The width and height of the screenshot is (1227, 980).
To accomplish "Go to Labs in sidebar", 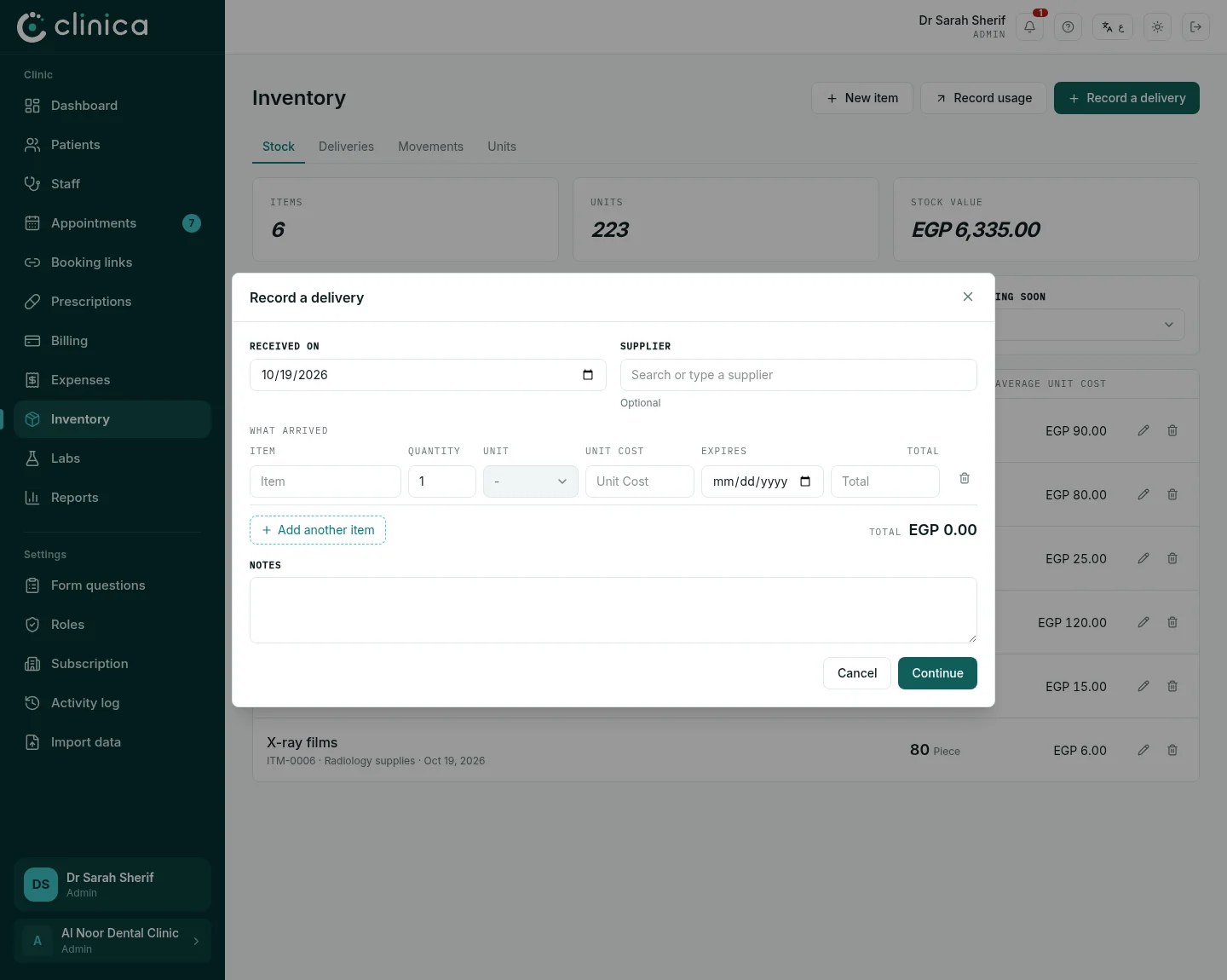I will click(x=112, y=458).
